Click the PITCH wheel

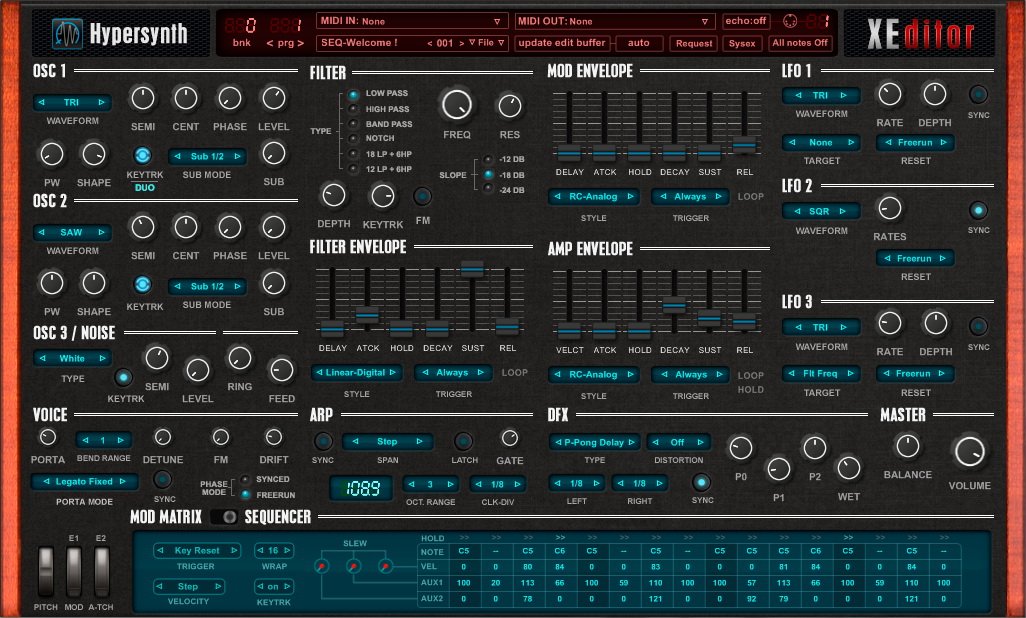tap(46, 572)
